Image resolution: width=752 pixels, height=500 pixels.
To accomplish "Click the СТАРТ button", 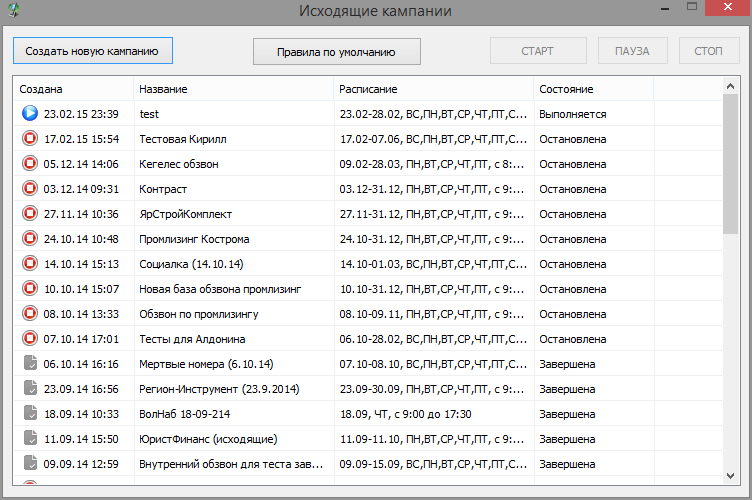I will (x=538, y=51).
